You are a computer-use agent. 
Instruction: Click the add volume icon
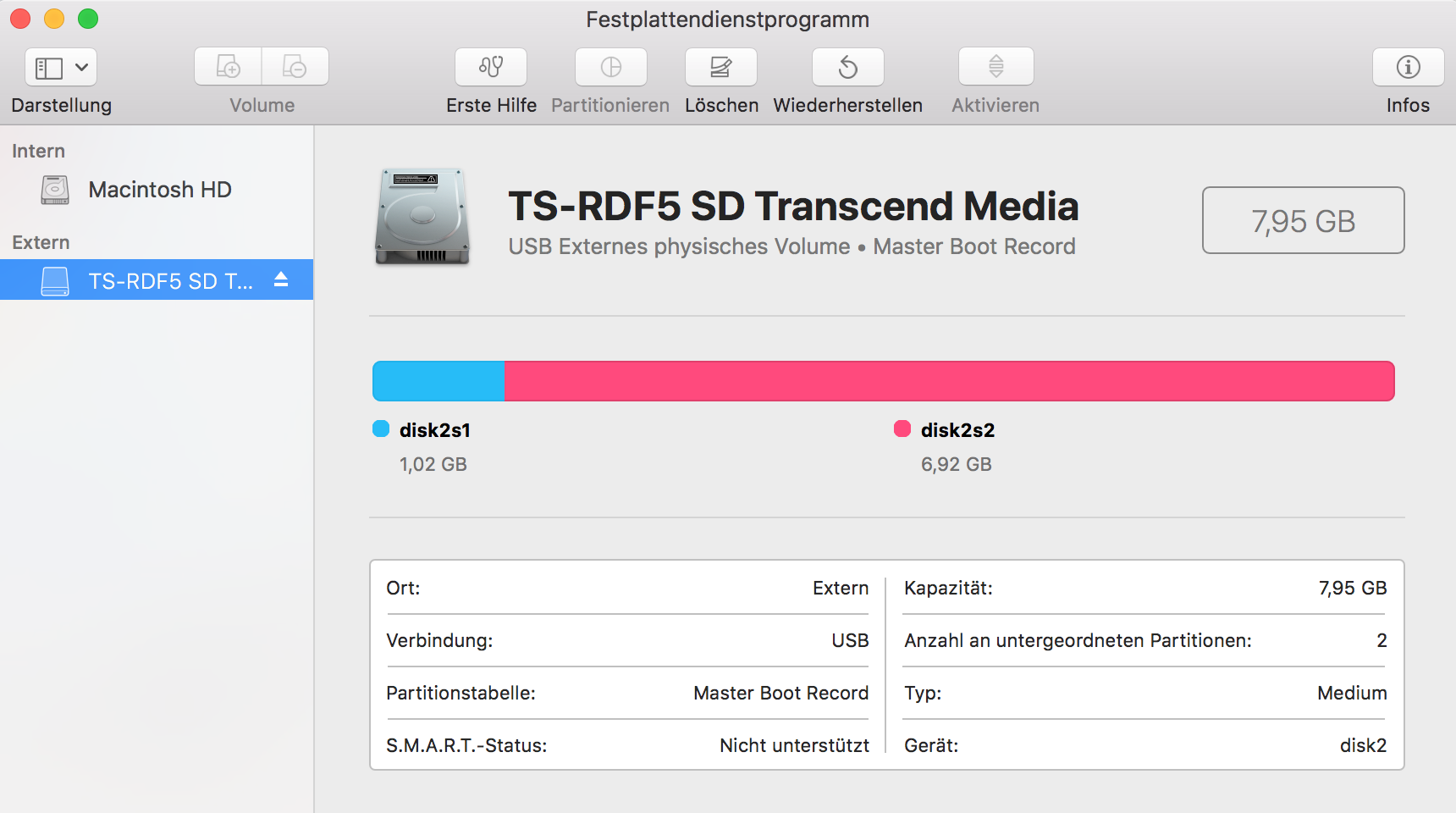point(229,66)
